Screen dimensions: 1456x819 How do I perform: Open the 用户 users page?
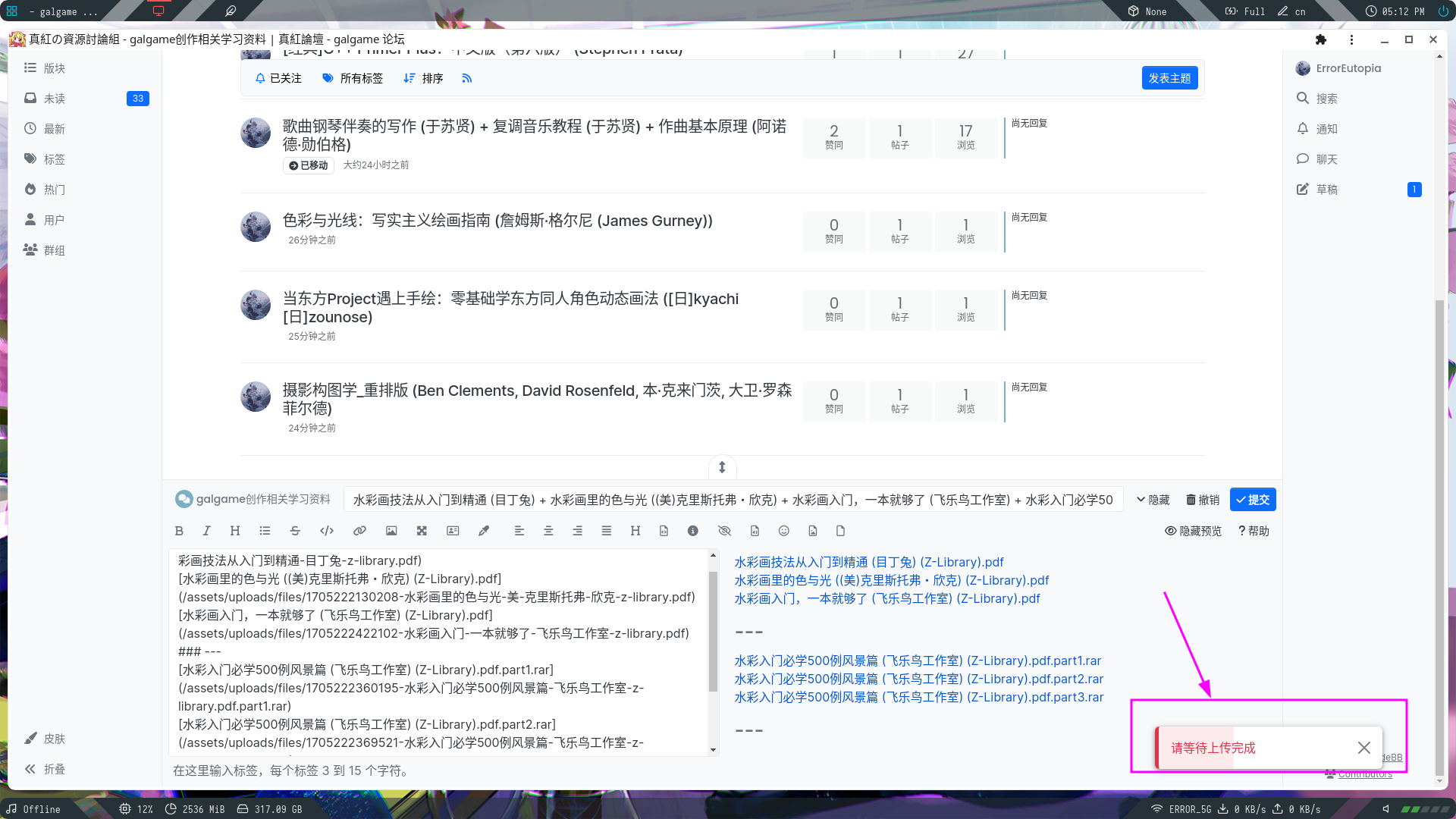tap(45, 220)
